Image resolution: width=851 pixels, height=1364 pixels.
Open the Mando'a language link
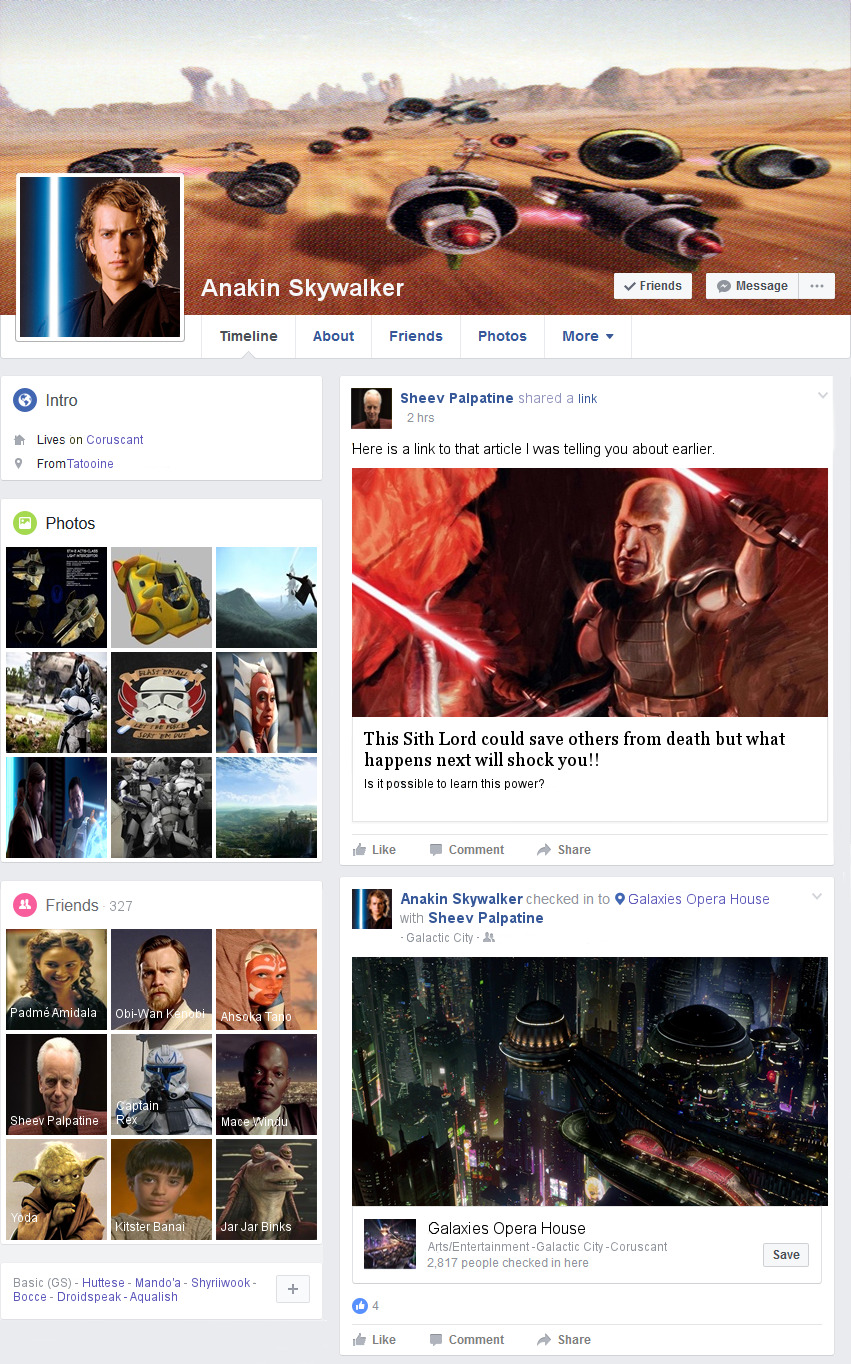tap(158, 1283)
